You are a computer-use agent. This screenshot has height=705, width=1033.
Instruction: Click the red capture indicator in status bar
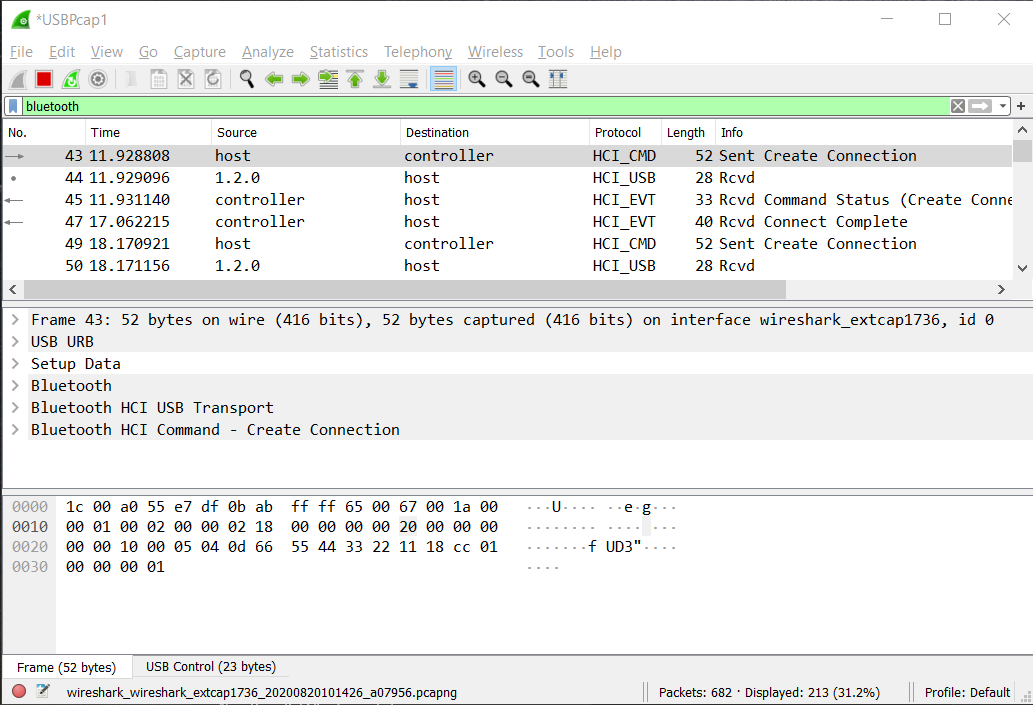tap(18, 691)
